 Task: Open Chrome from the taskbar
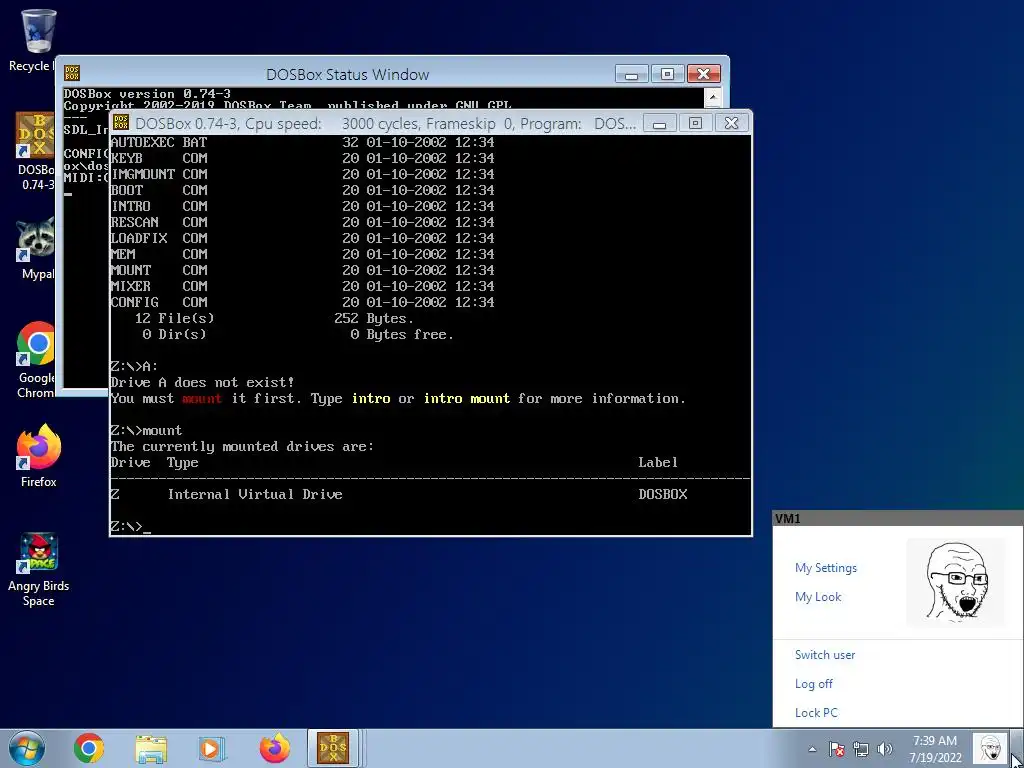point(89,748)
